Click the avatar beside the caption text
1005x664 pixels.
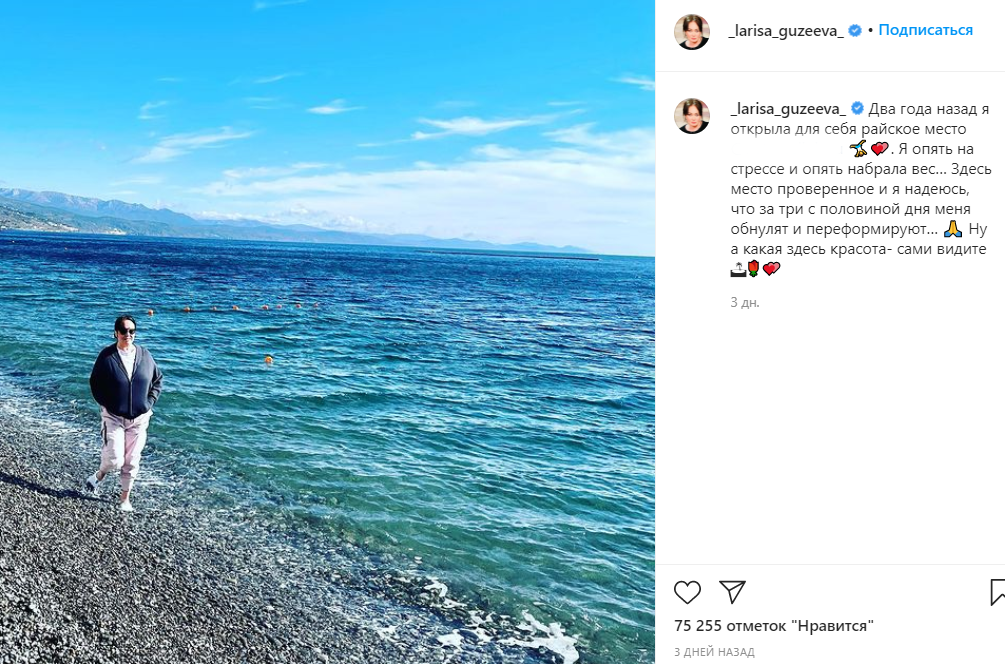click(691, 116)
